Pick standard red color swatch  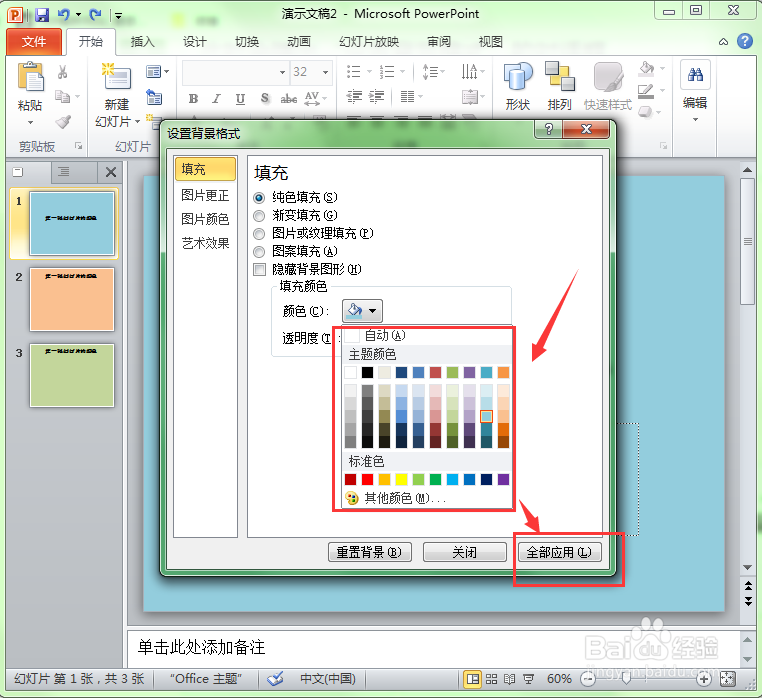367,480
